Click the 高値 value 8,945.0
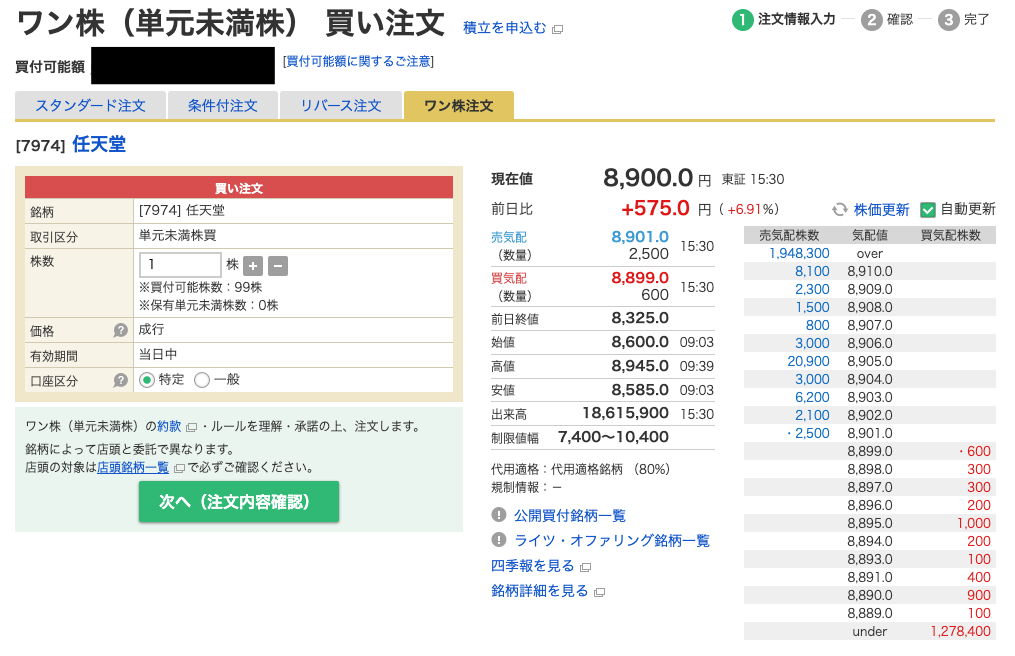1015x656 pixels. click(640, 366)
